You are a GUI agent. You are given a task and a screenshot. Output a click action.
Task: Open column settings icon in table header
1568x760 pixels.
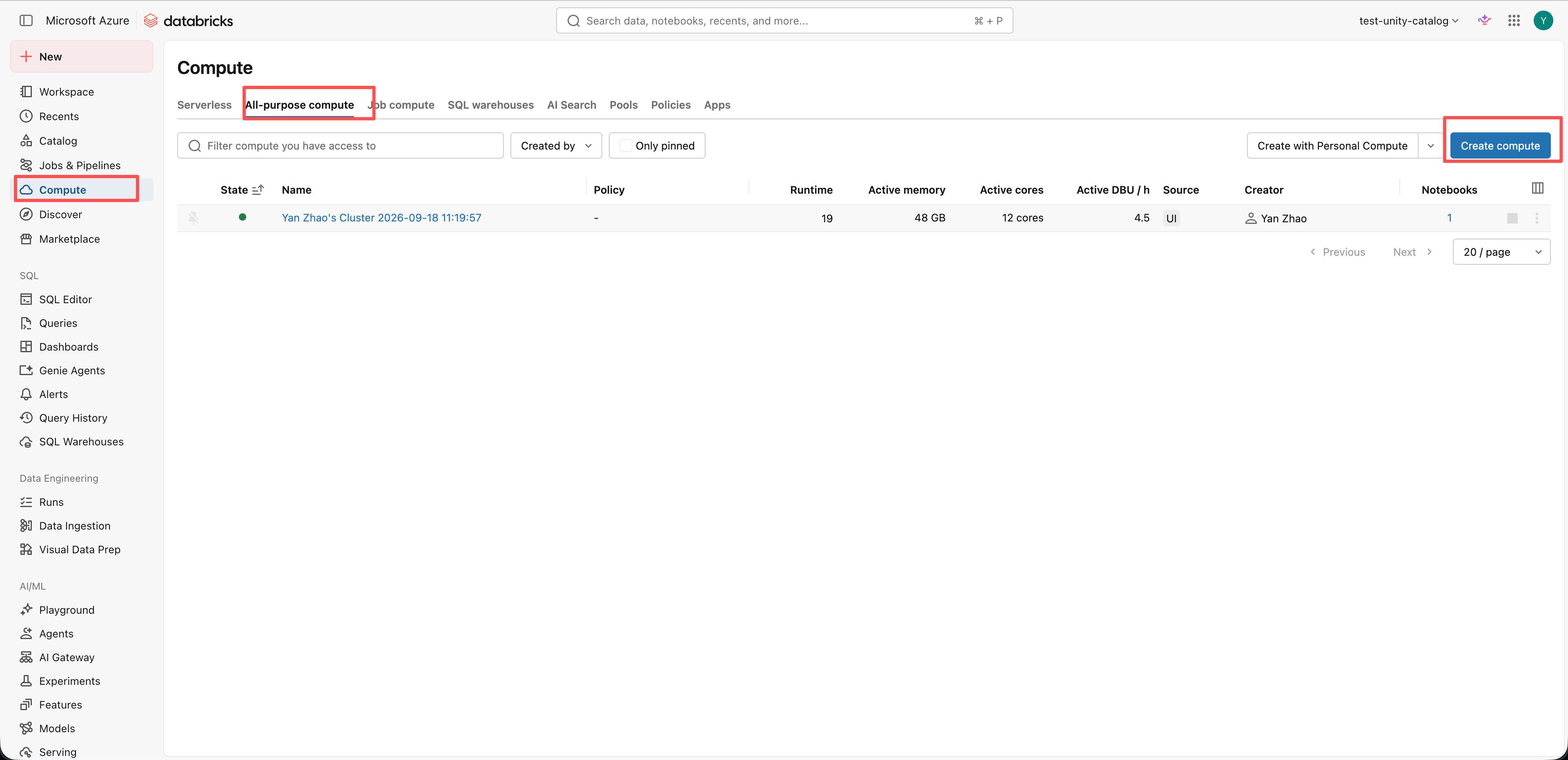click(1537, 188)
